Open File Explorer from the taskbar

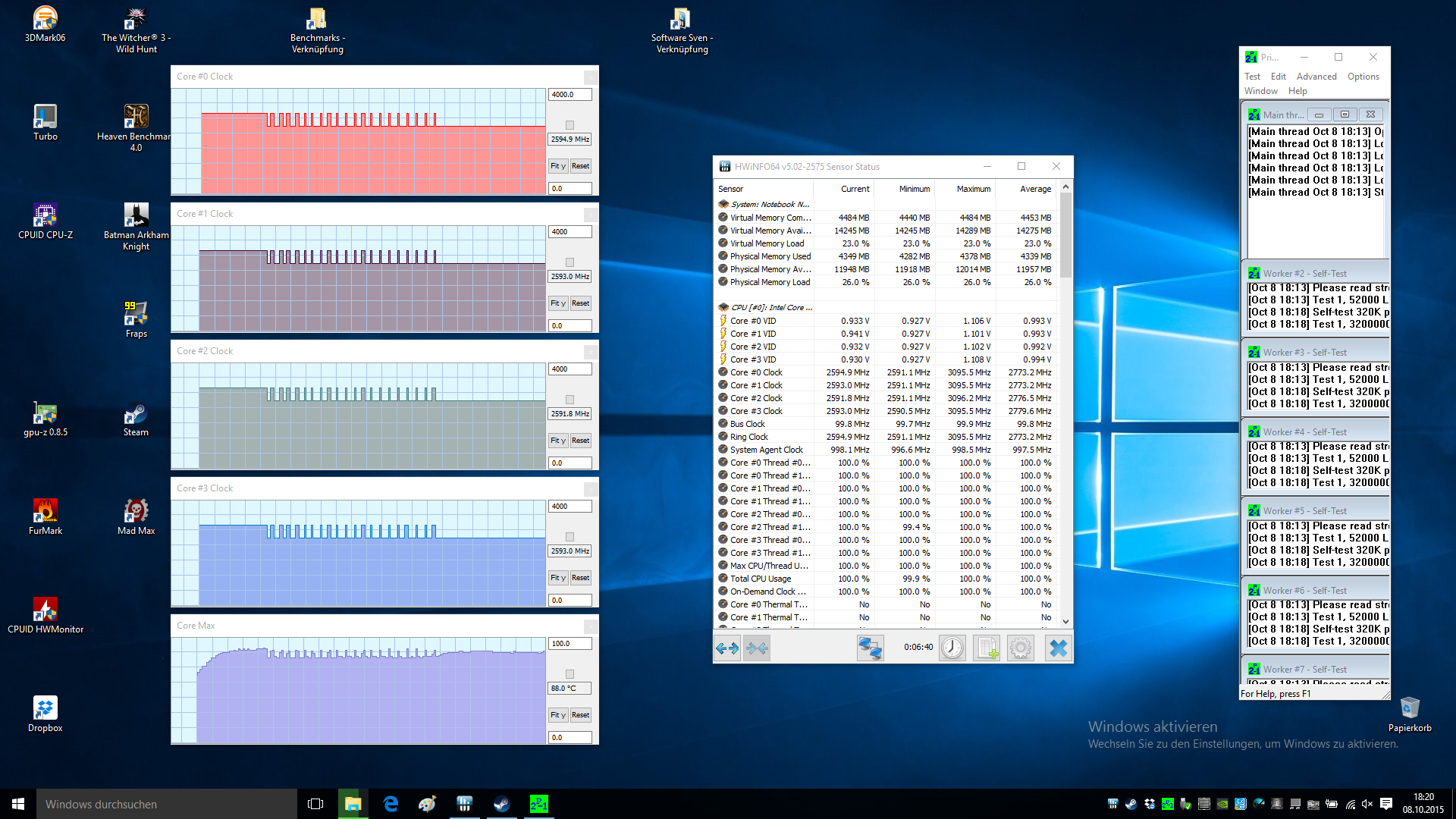pyautogui.click(x=353, y=804)
